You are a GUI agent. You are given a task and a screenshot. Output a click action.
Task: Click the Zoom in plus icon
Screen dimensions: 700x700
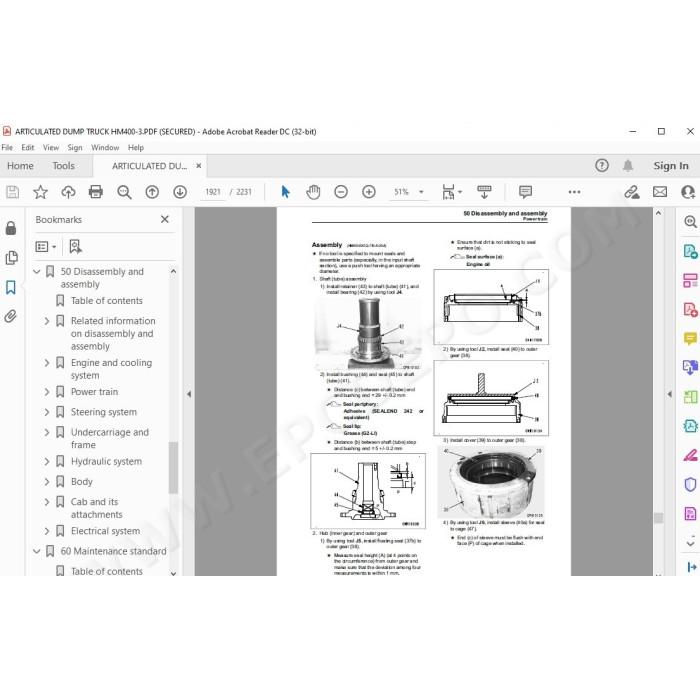pyautogui.click(x=369, y=192)
